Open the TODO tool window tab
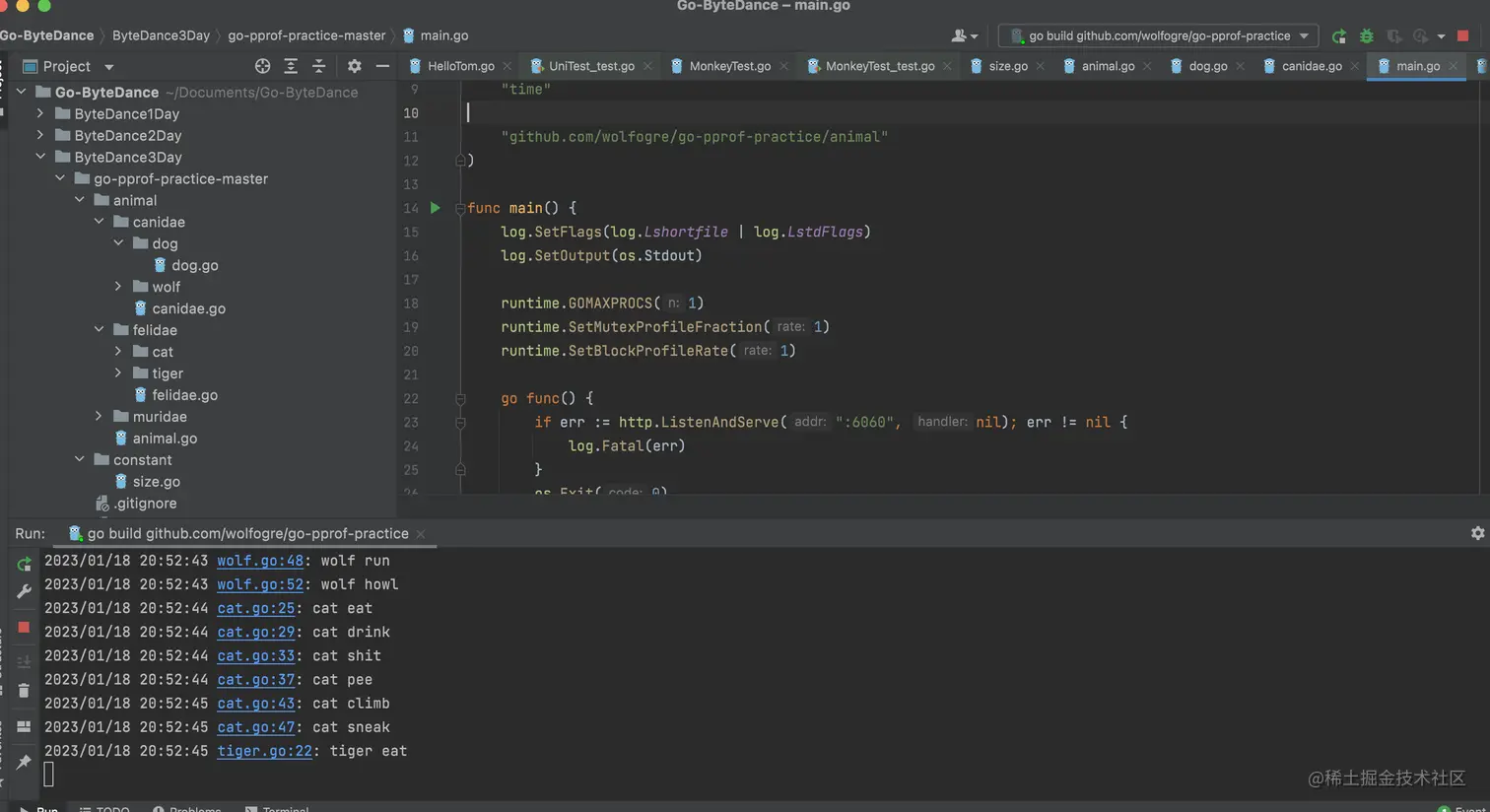 pyautogui.click(x=104, y=808)
